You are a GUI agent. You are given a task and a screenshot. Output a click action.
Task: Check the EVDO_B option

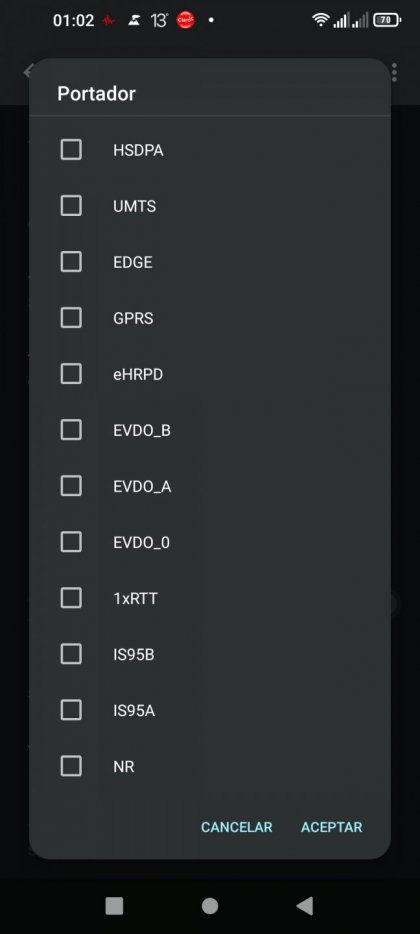point(71,429)
